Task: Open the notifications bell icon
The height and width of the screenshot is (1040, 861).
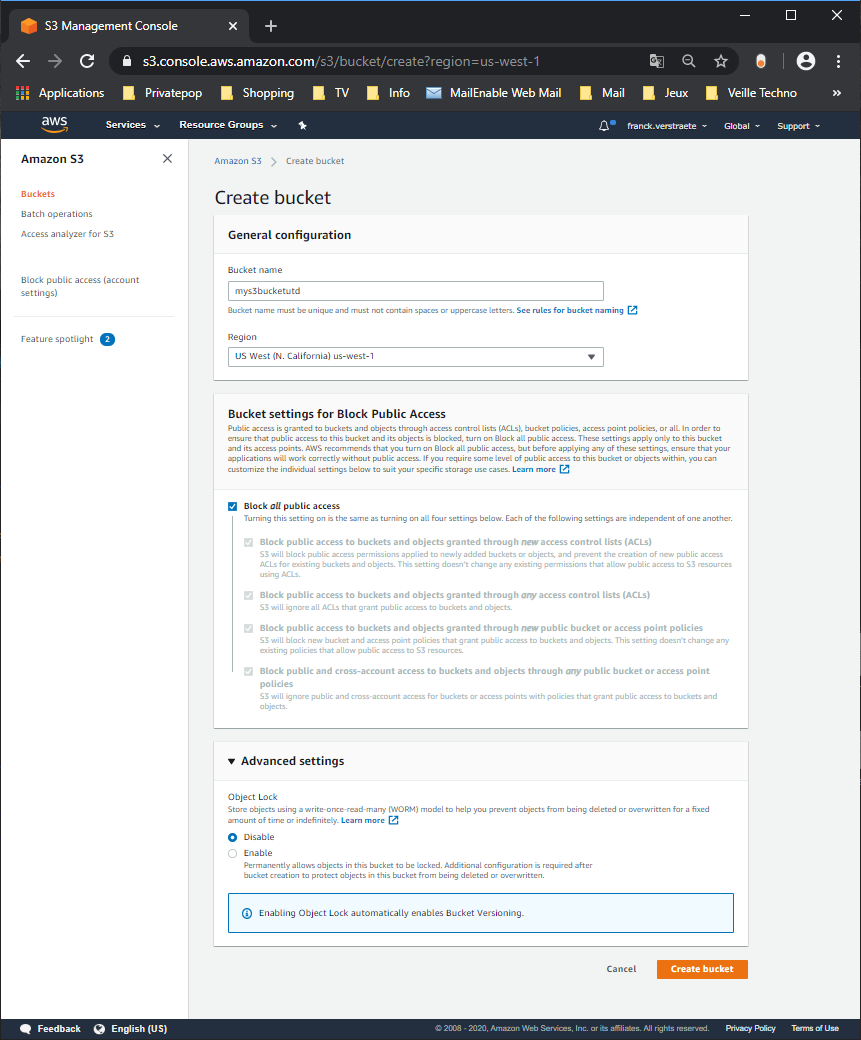Action: coord(604,125)
